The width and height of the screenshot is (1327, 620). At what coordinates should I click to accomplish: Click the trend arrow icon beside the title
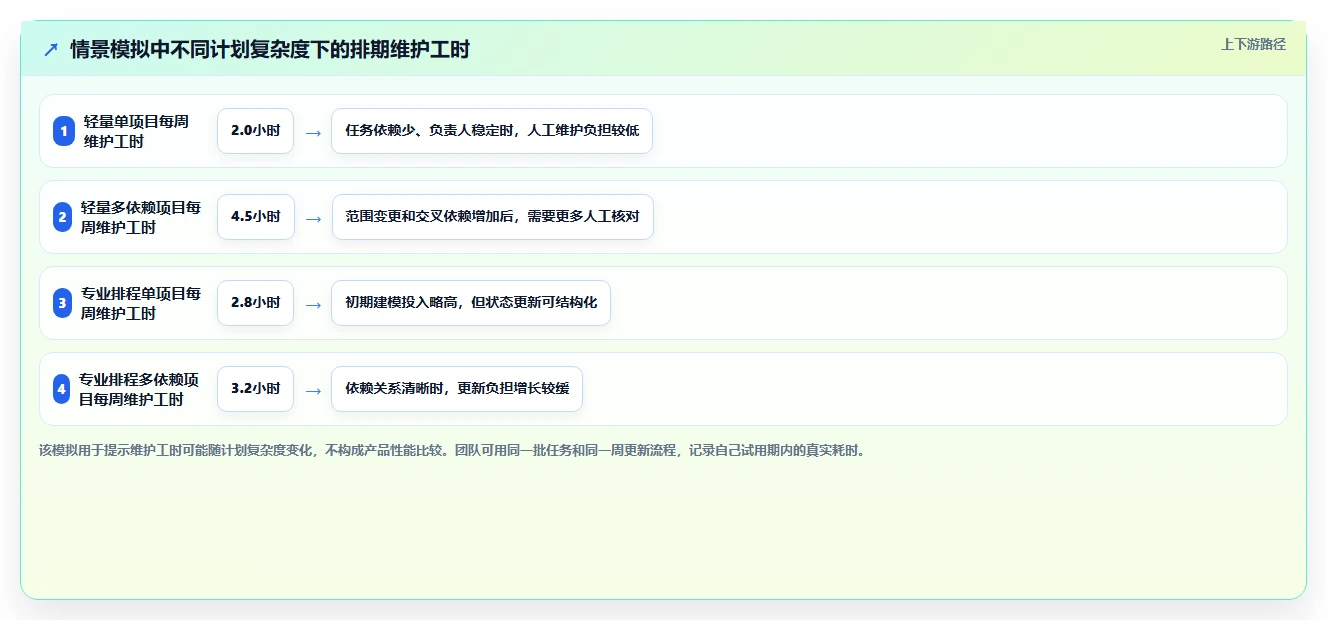(x=51, y=49)
